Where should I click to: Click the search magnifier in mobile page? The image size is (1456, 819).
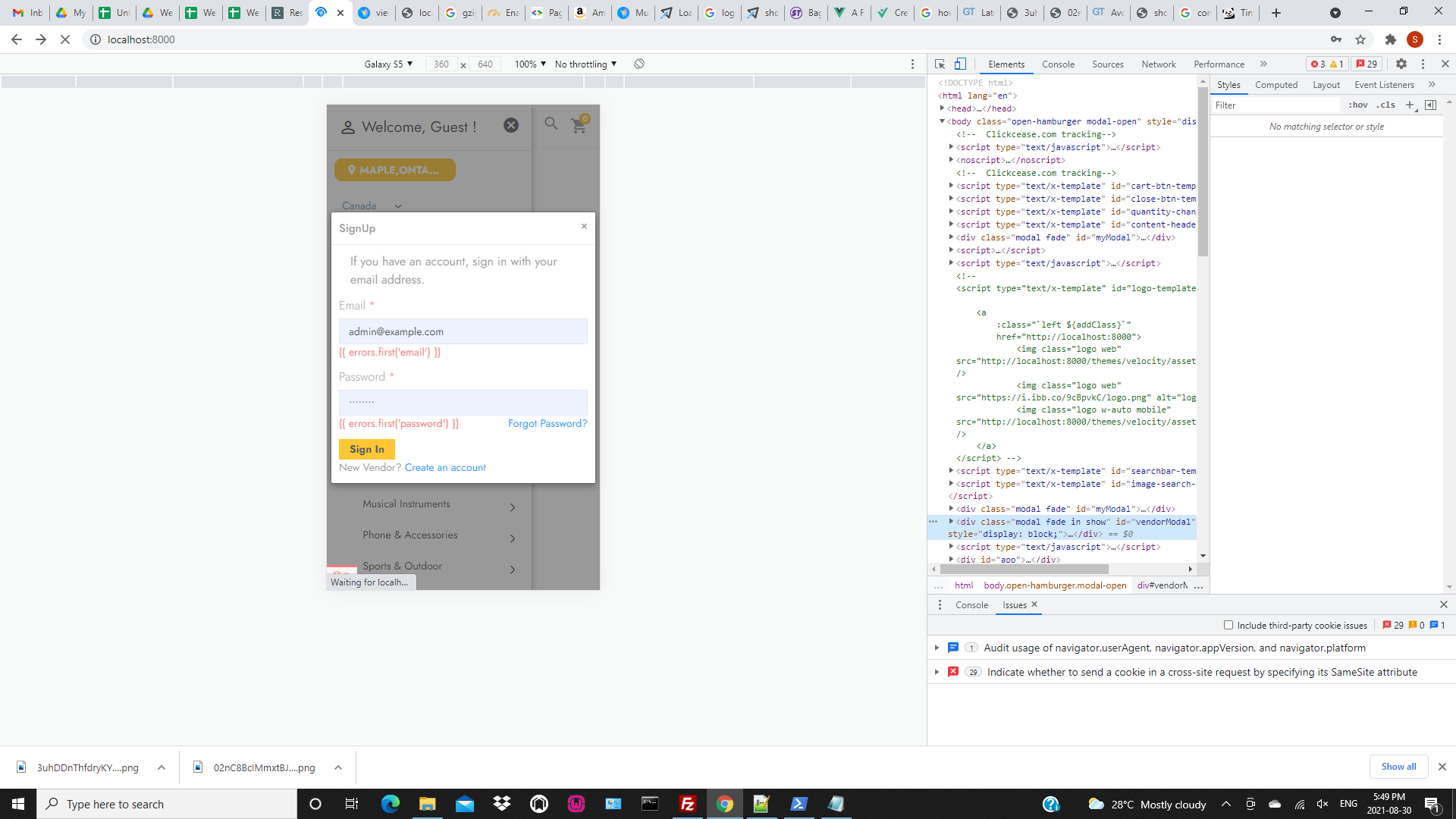click(551, 124)
